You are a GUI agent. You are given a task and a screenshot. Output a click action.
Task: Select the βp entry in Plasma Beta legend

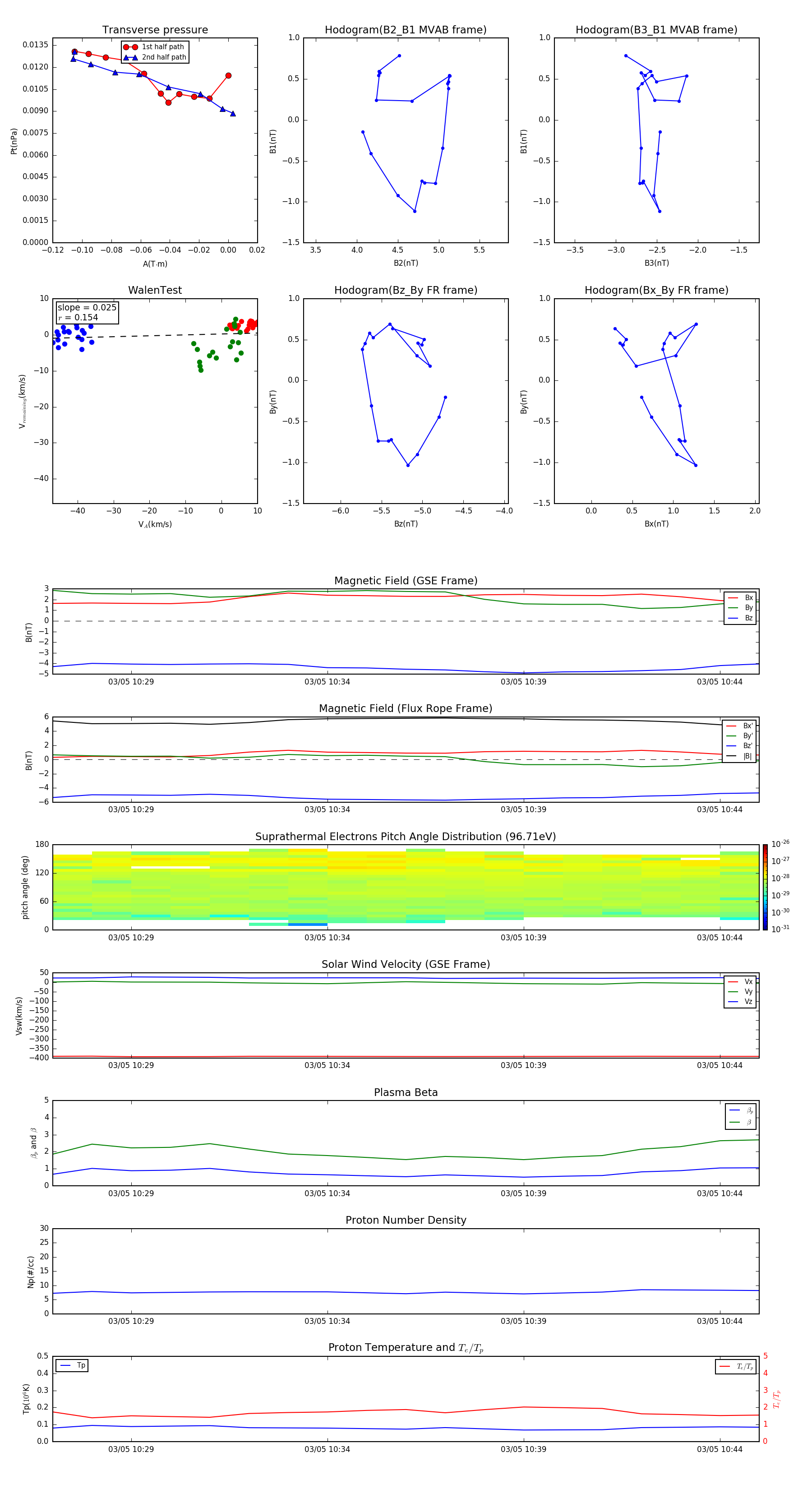(x=742, y=1110)
